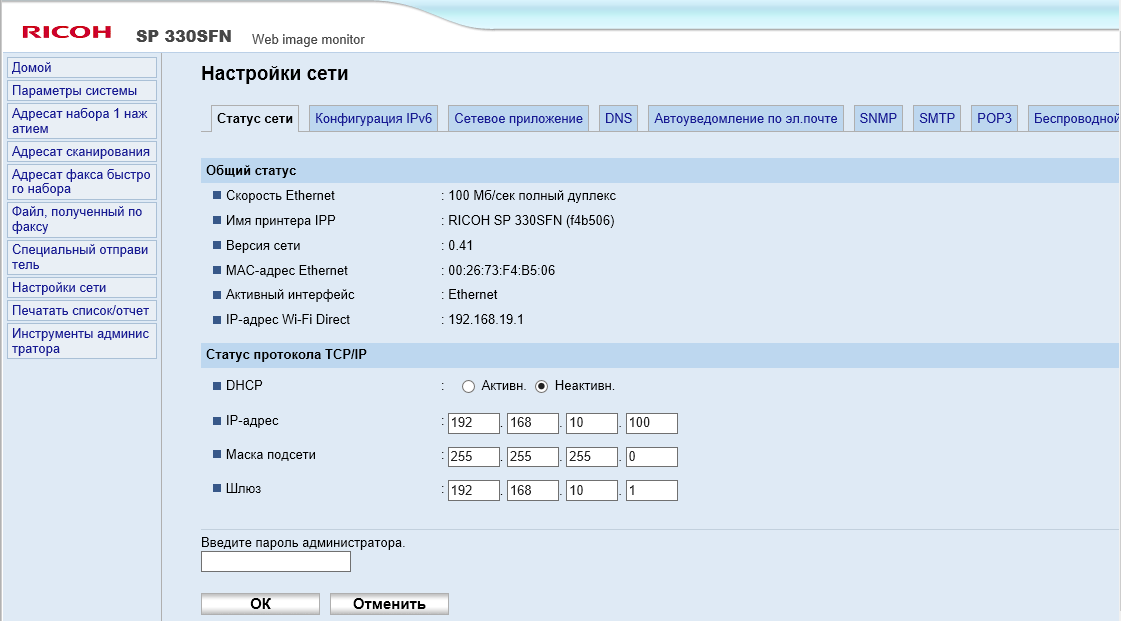Click the Отменить button
1121x621 pixels.
coord(389,604)
